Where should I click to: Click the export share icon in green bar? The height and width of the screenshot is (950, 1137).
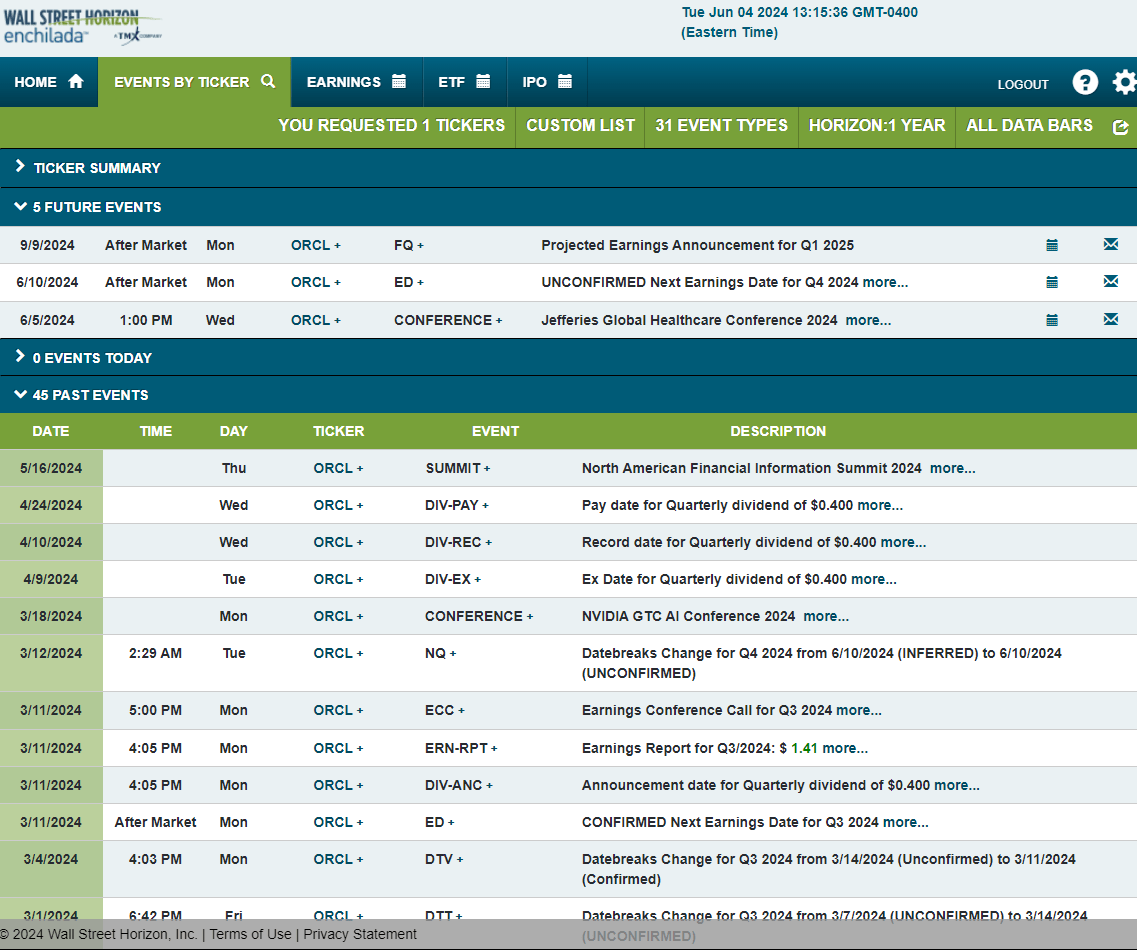1120,127
